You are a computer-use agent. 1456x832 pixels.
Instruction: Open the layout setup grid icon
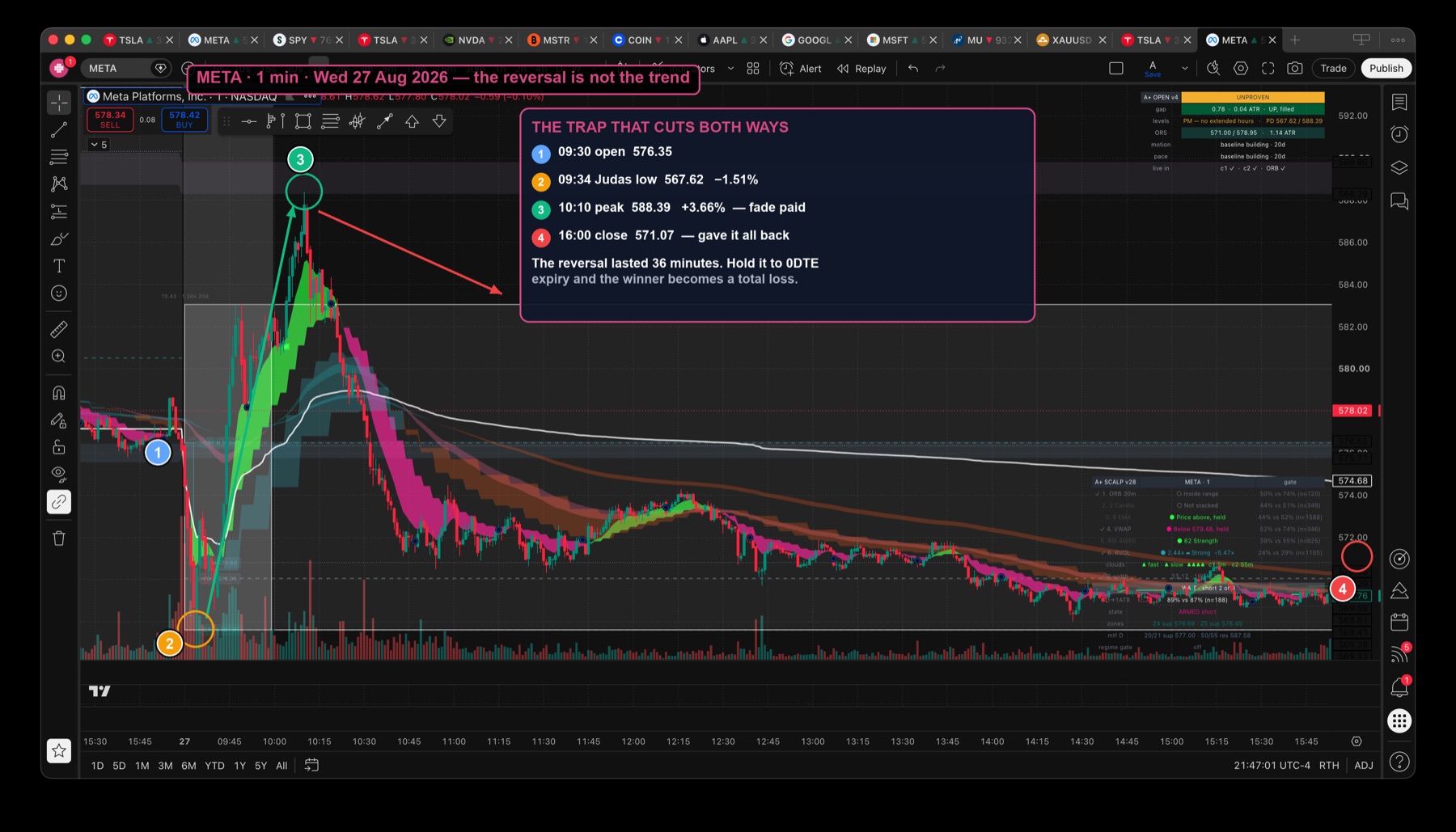pos(753,69)
